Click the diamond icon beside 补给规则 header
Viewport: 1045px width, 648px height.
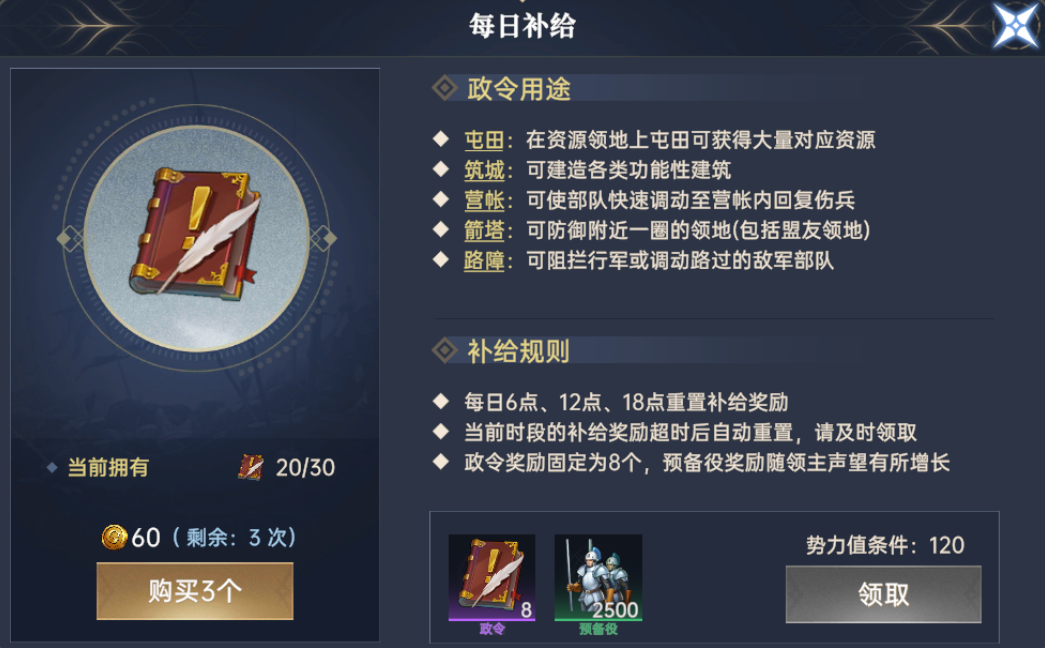tap(445, 351)
